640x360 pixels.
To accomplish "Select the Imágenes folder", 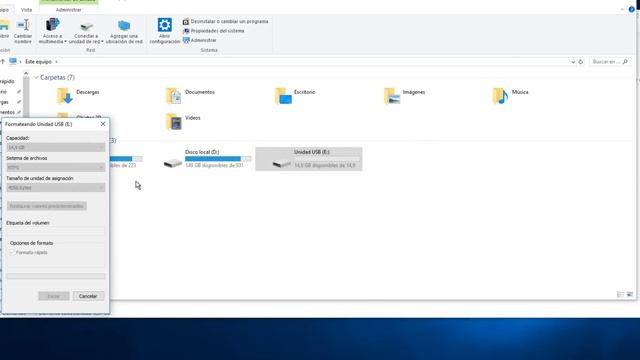I will click(404, 96).
